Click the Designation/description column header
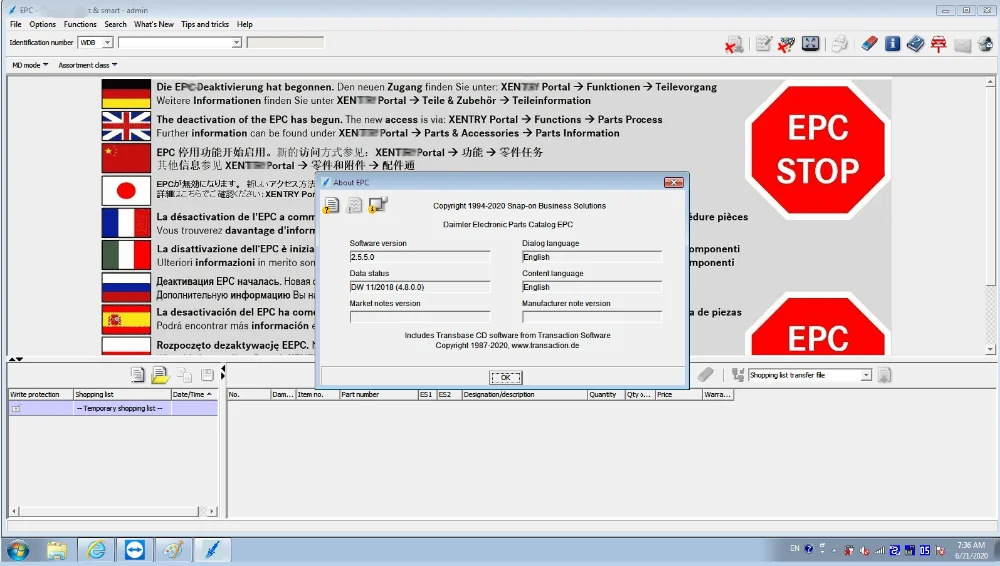Image resolution: width=1000 pixels, height=566 pixels. tap(524, 394)
